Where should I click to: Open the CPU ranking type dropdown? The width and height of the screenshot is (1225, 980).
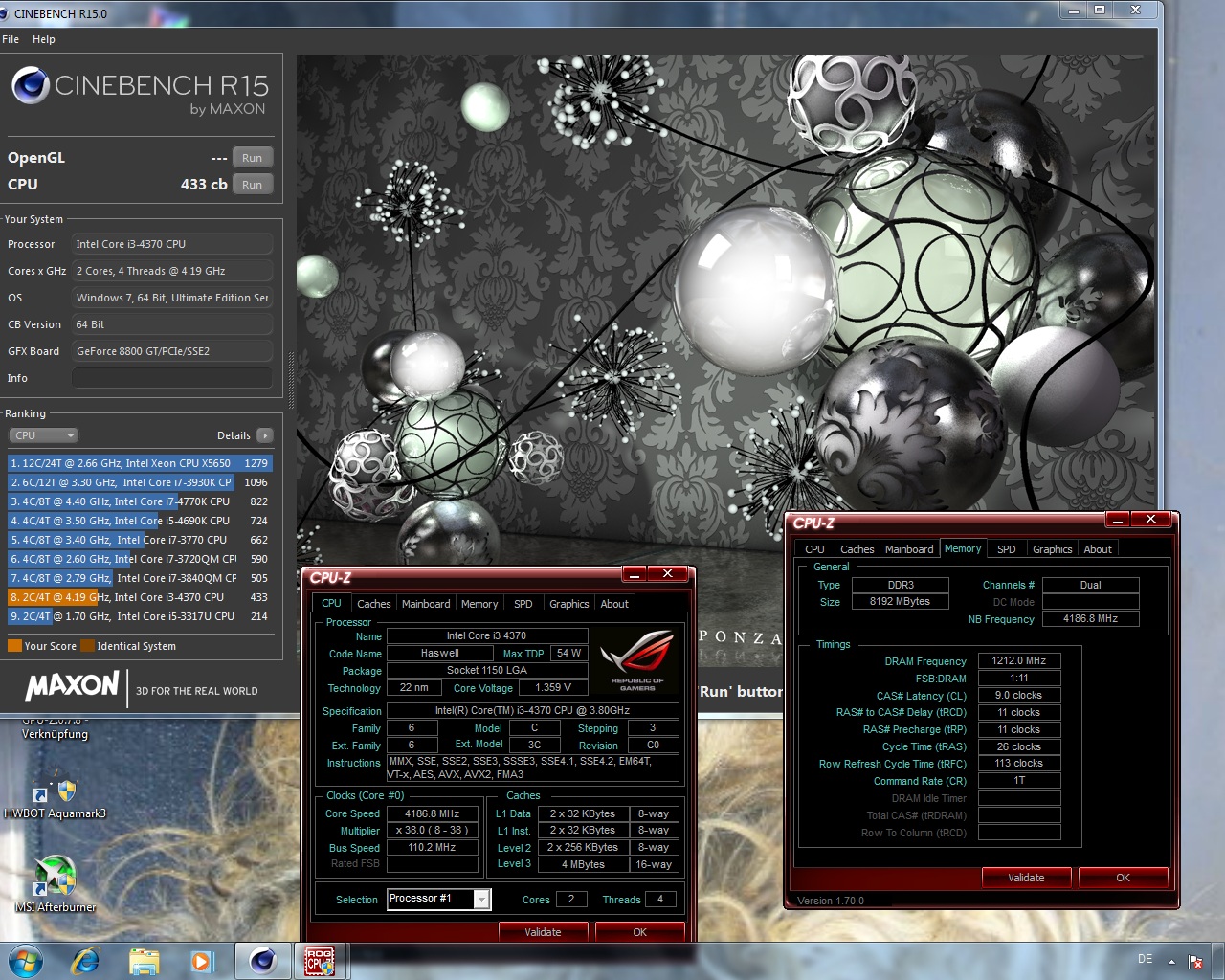[x=44, y=435]
